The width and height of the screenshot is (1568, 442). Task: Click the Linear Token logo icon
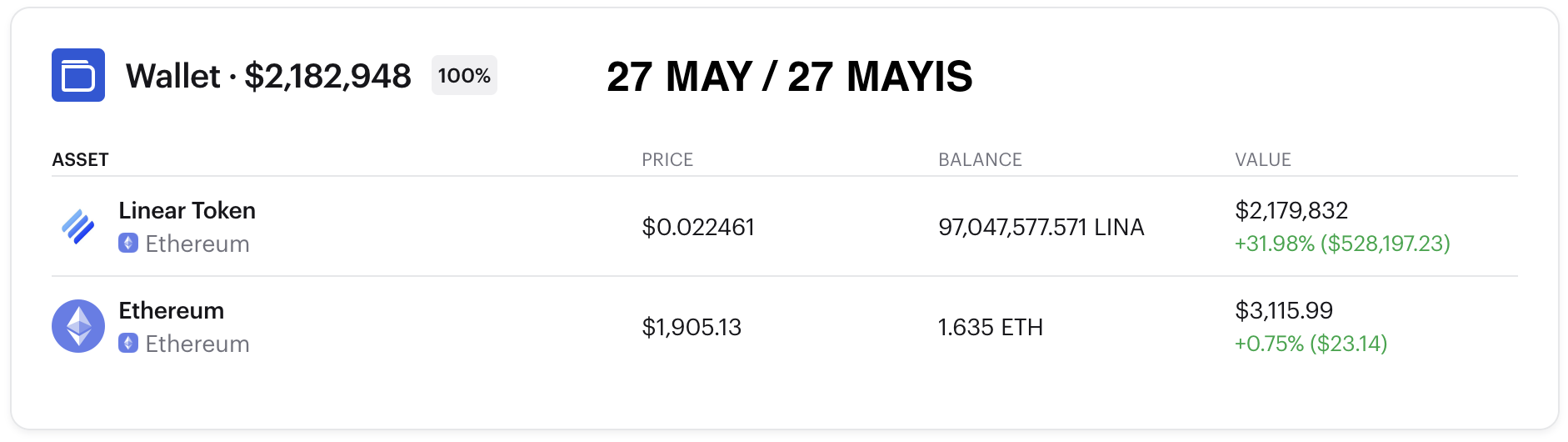[x=78, y=226]
